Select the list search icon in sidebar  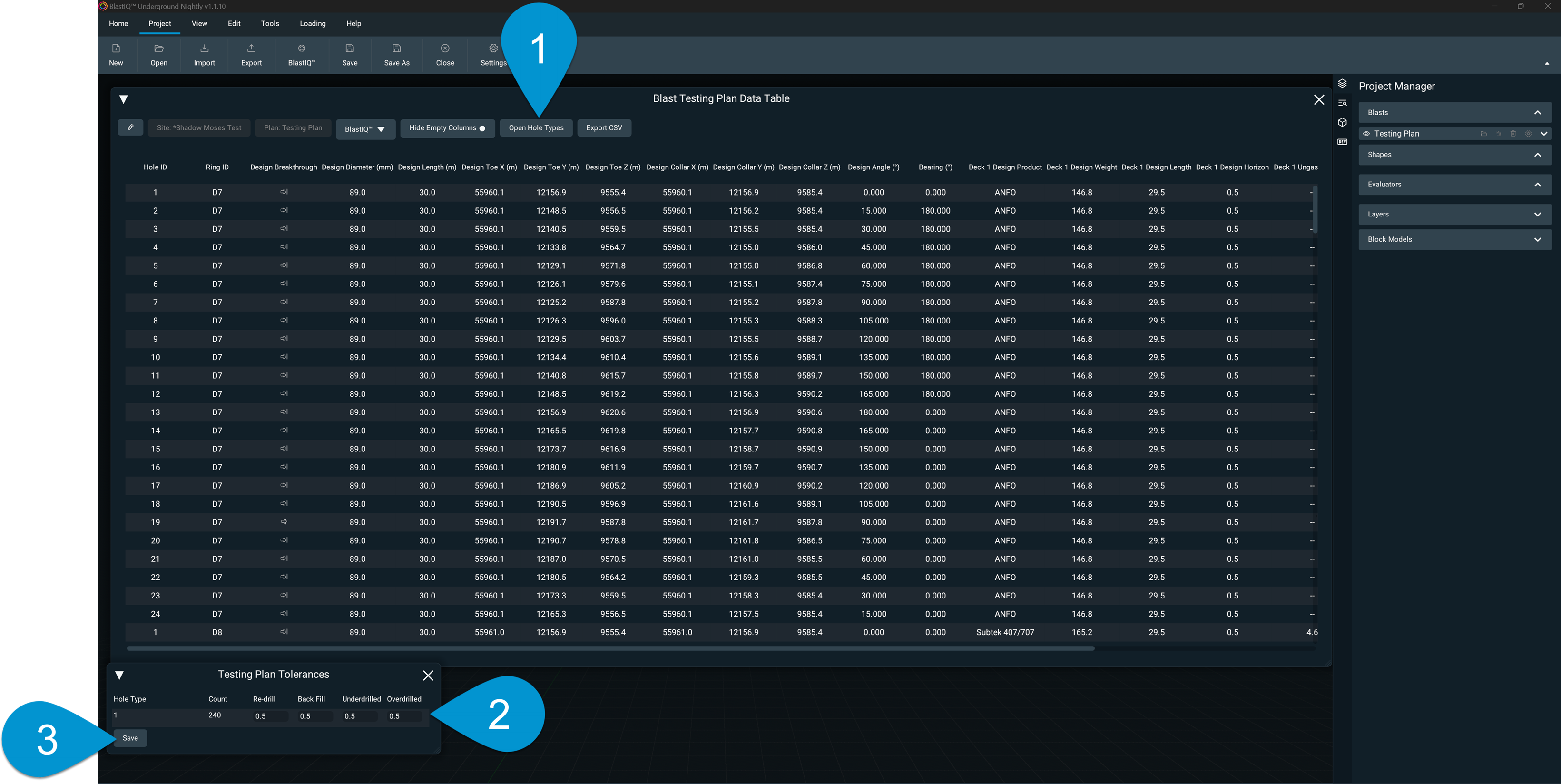pos(1342,103)
